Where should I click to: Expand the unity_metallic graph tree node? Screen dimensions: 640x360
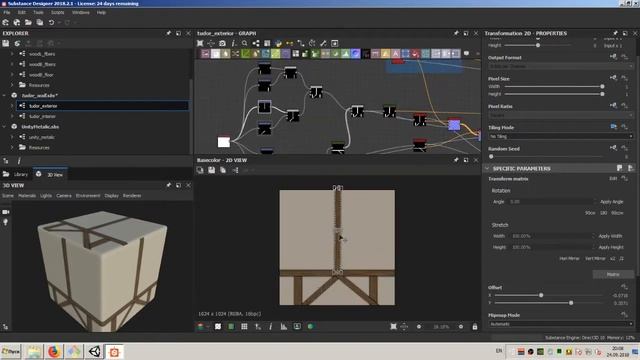coord(12,137)
